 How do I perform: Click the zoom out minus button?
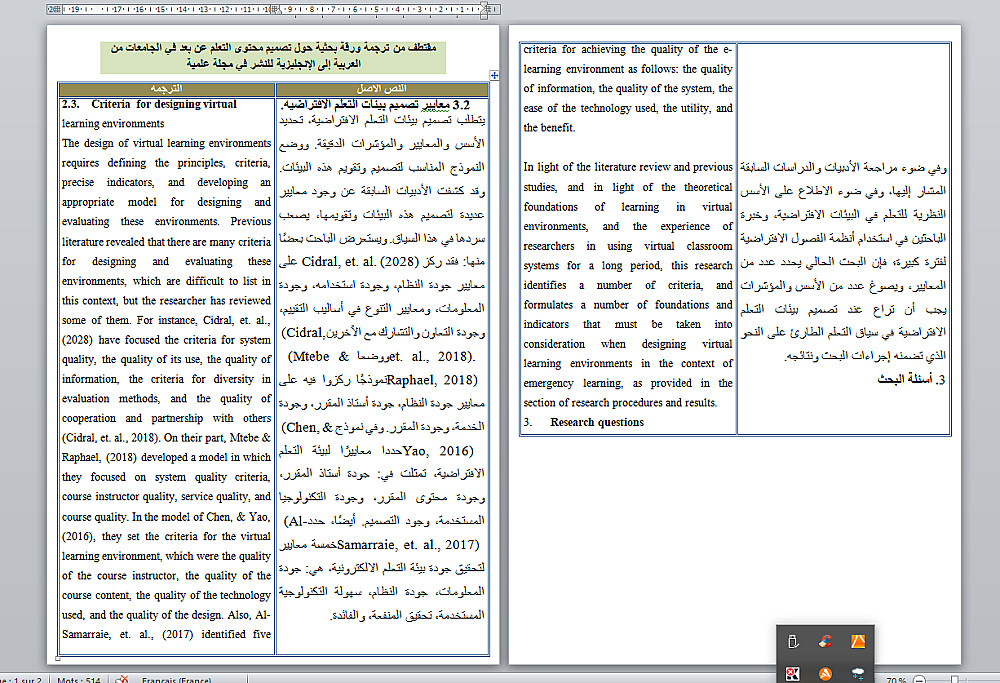919,680
